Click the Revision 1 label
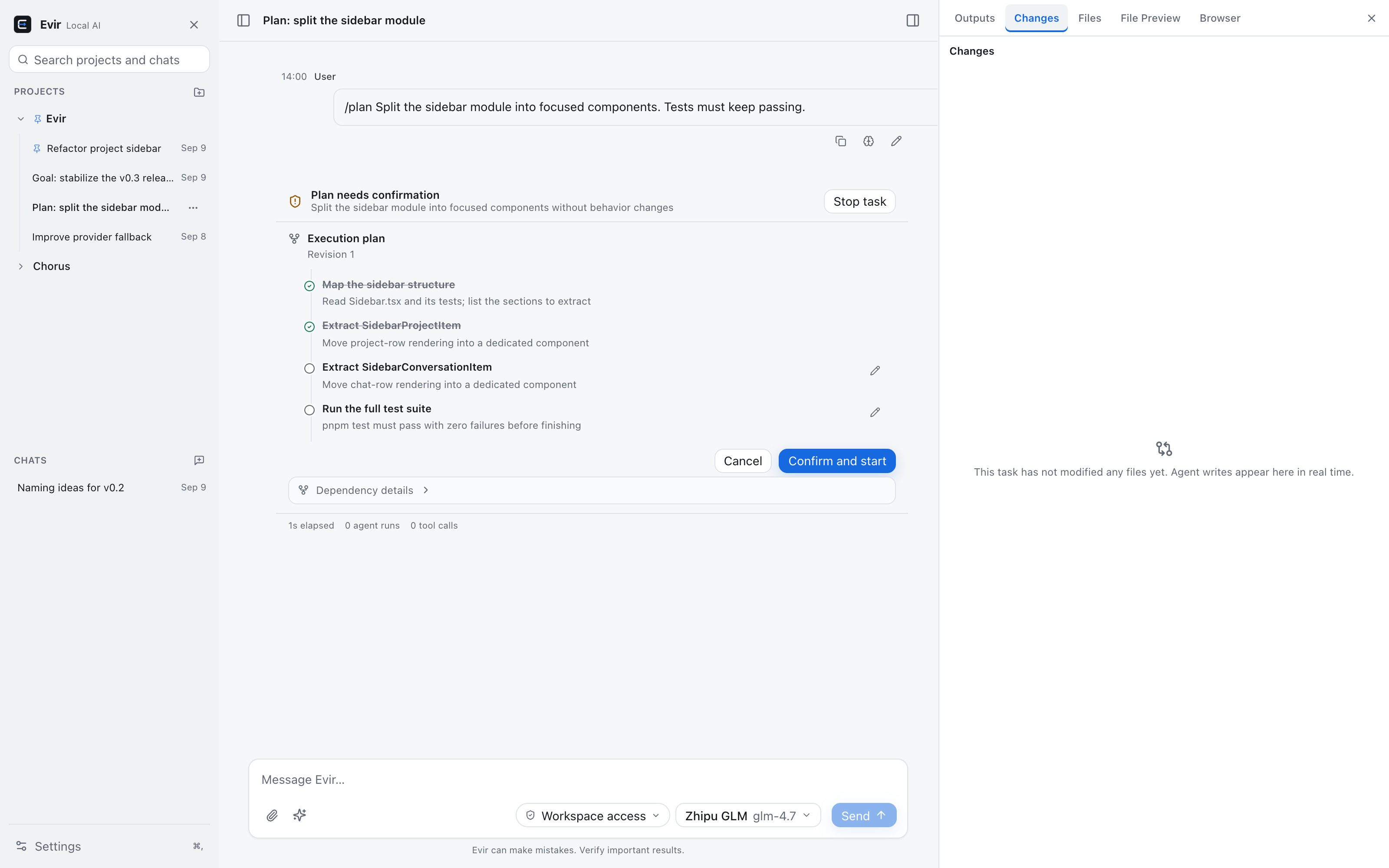Viewport: 1389px width, 868px height. [331, 254]
